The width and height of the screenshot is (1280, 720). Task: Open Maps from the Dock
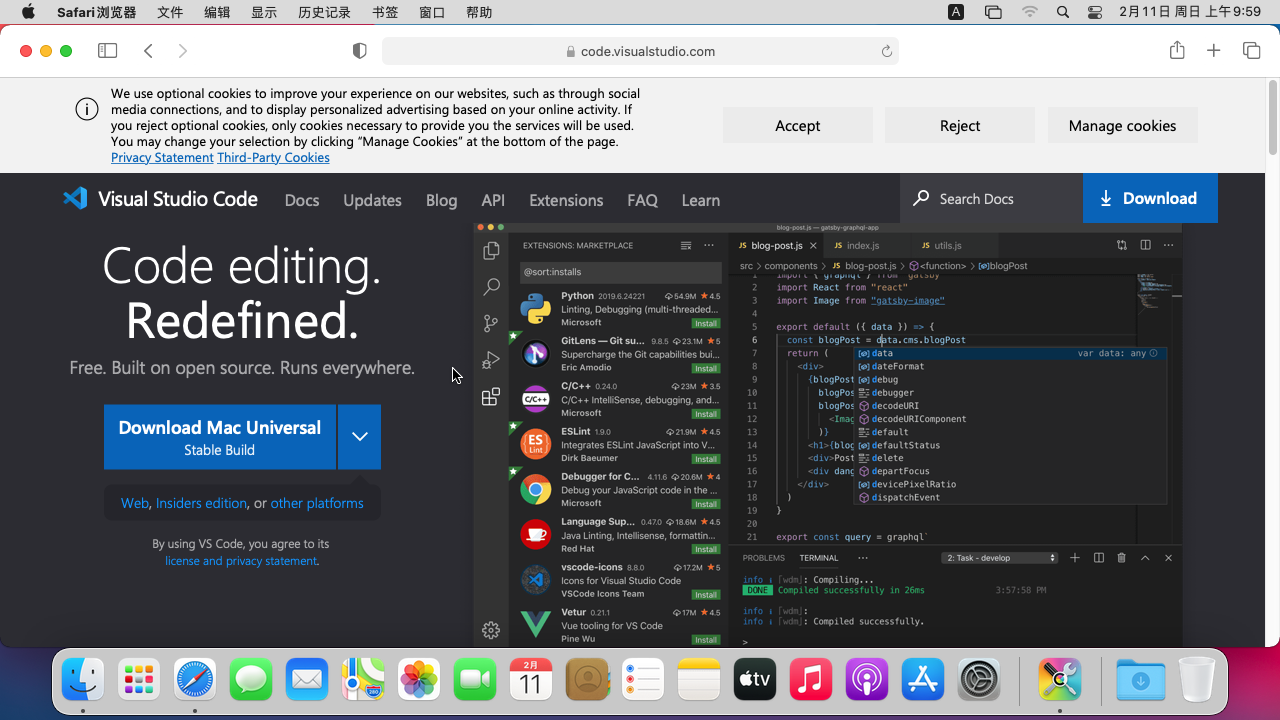pyautogui.click(x=363, y=681)
